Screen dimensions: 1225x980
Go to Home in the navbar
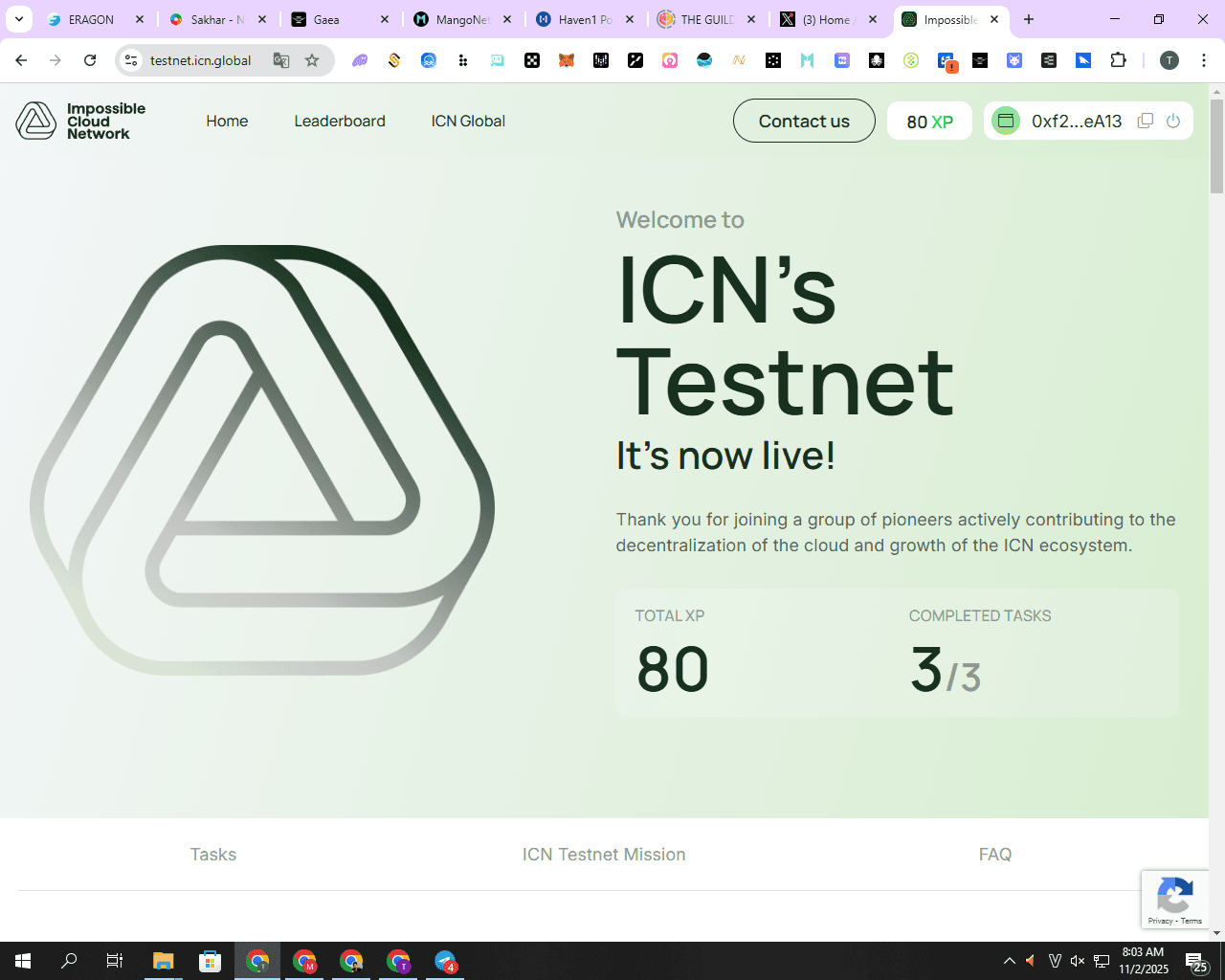(x=227, y=122)
